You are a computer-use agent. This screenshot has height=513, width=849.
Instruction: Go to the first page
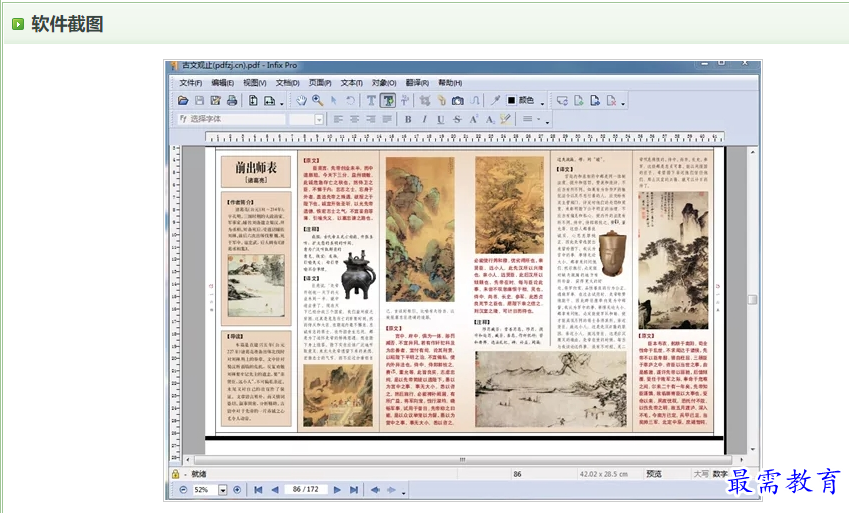(x=258, y=490)
